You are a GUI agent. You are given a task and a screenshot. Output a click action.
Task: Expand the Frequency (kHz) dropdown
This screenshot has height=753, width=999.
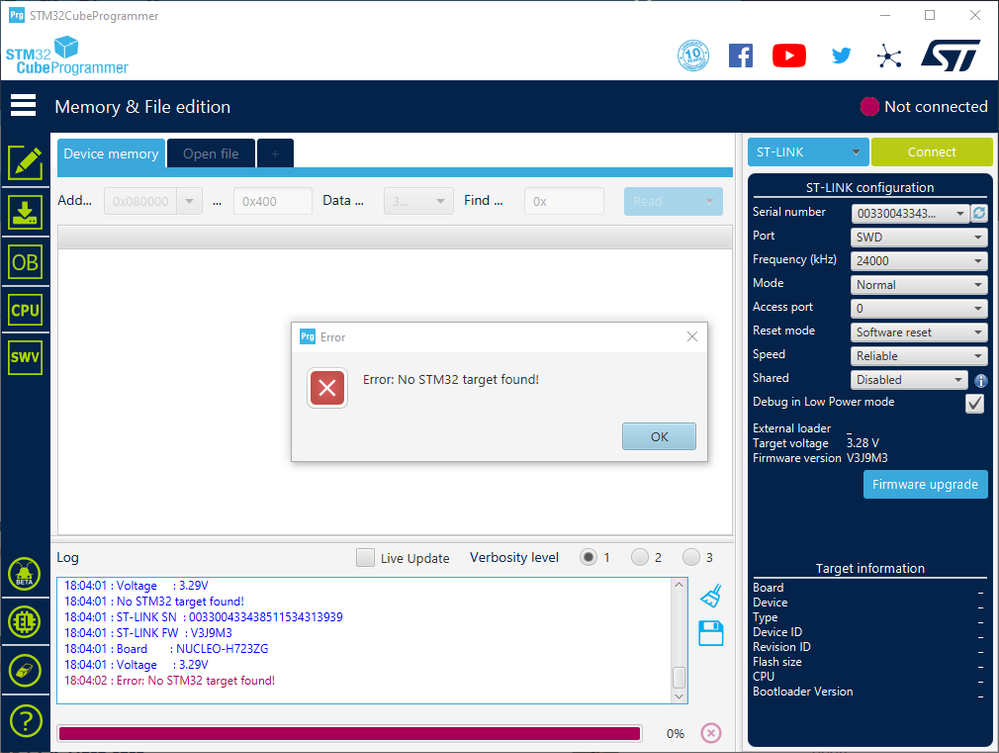[919, 261]
